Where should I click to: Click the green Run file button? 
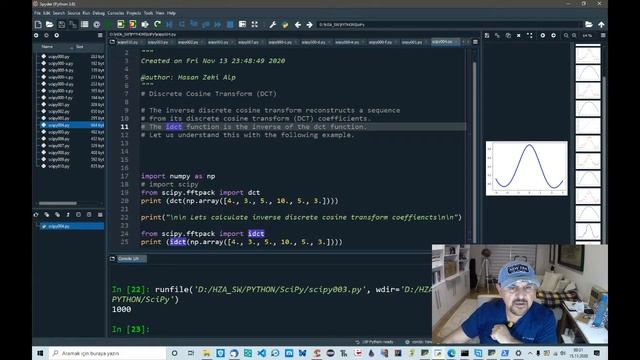click(109, 24)
